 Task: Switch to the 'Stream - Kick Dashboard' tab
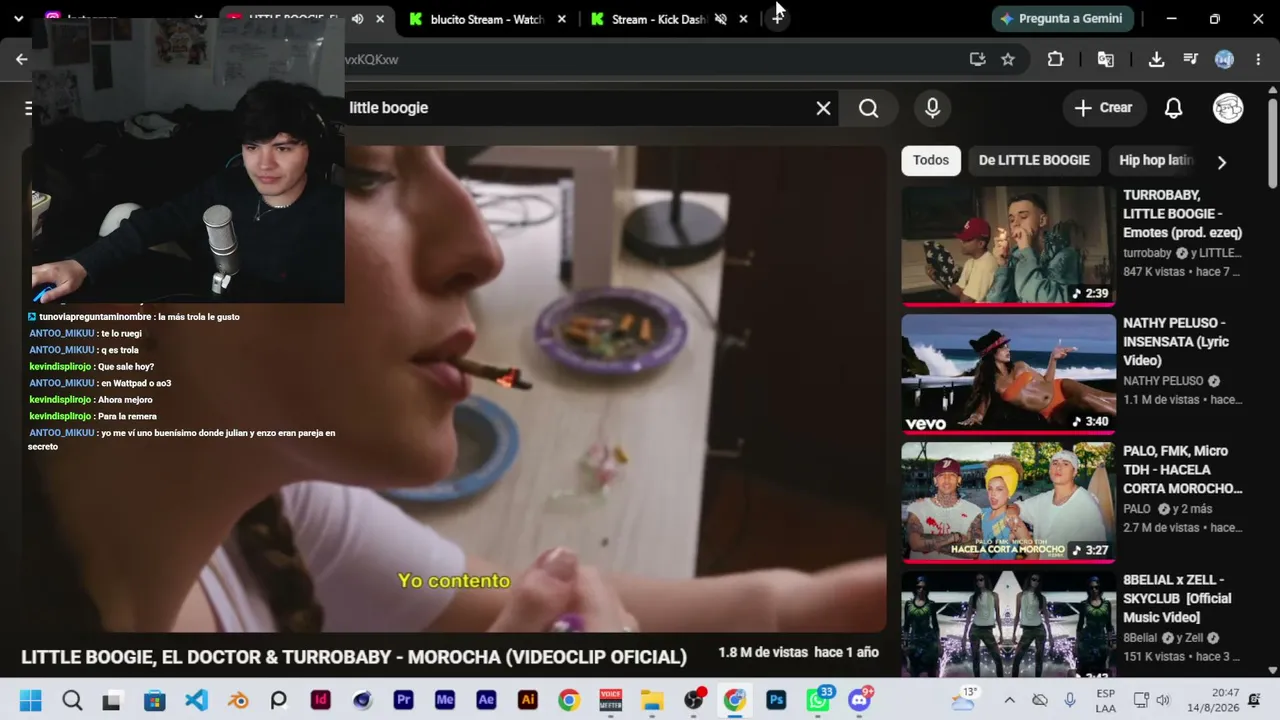point(659,19)
